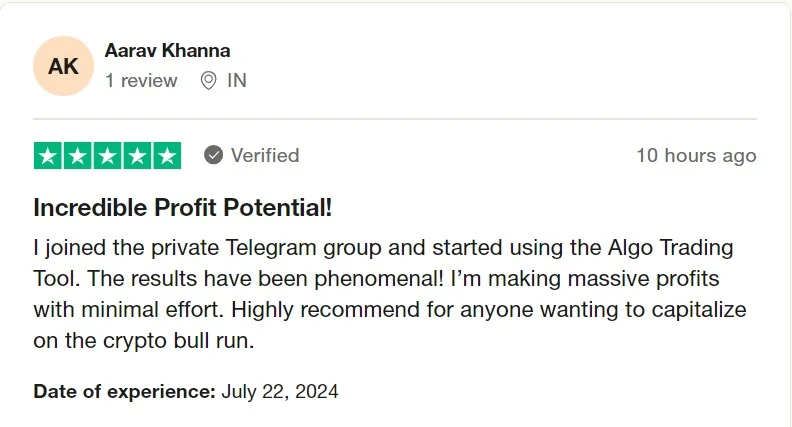Select the IN country label

237,80
